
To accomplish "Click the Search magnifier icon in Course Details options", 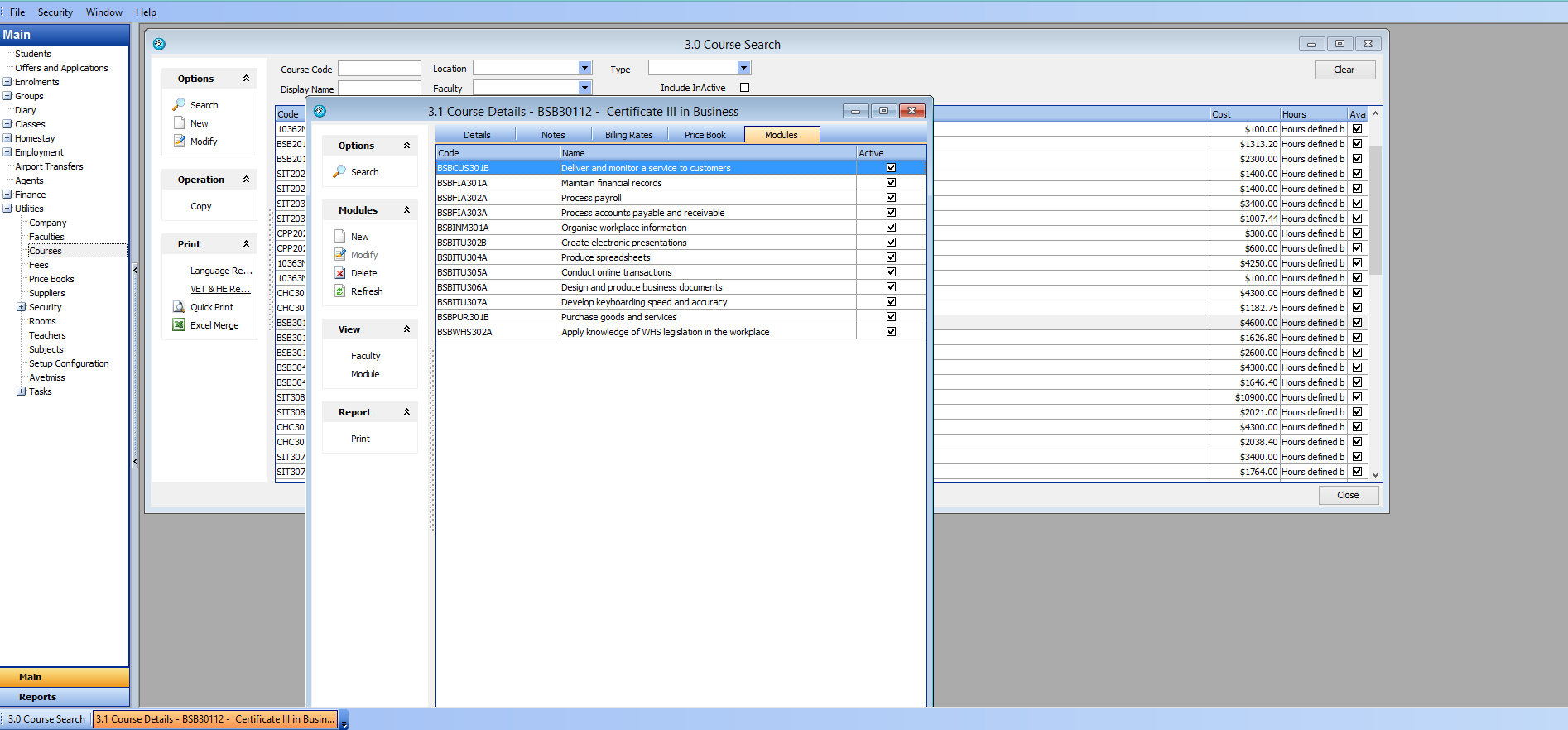I will click(x=339, y=172).
